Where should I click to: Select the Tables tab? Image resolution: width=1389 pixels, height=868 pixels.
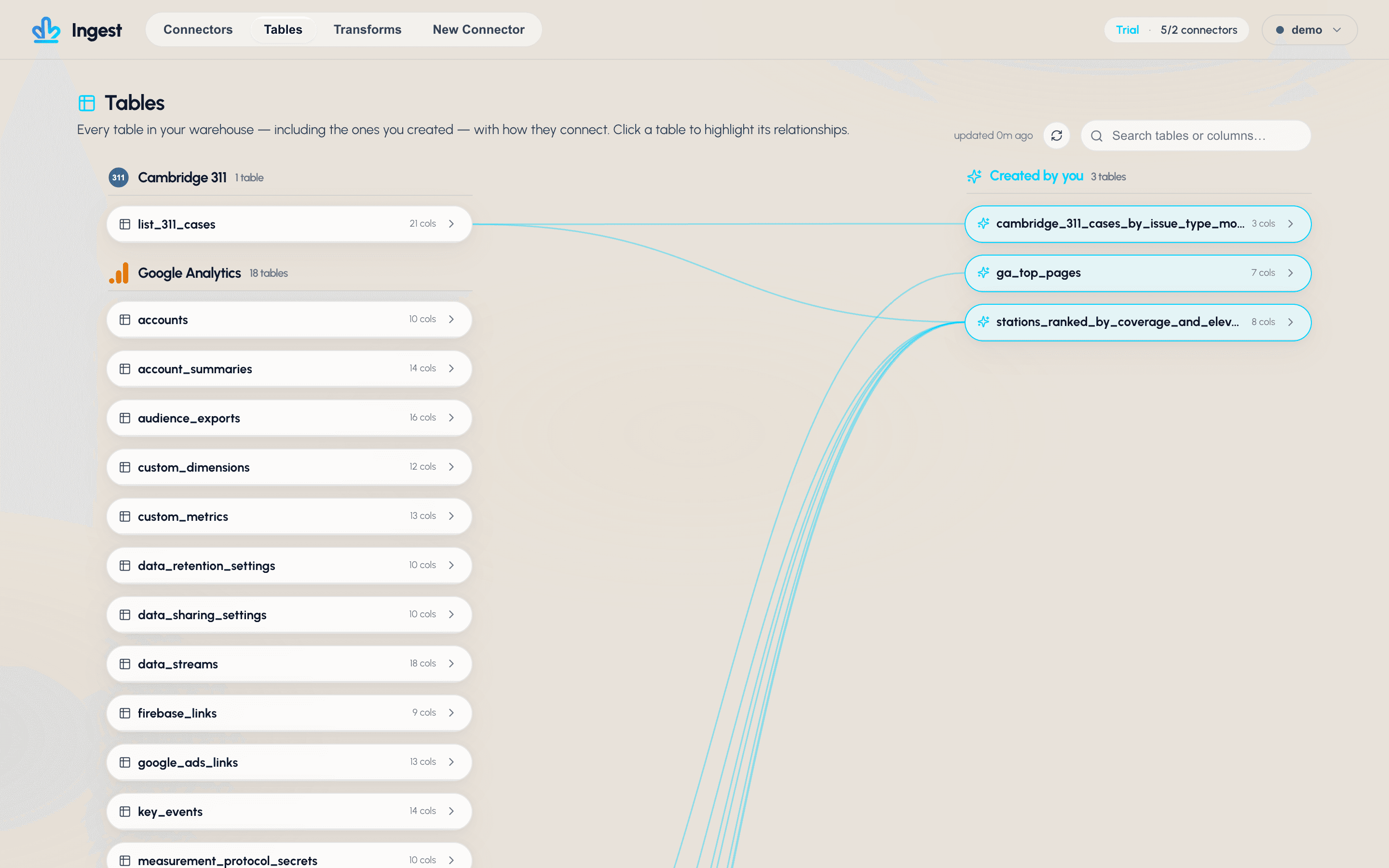283,30
